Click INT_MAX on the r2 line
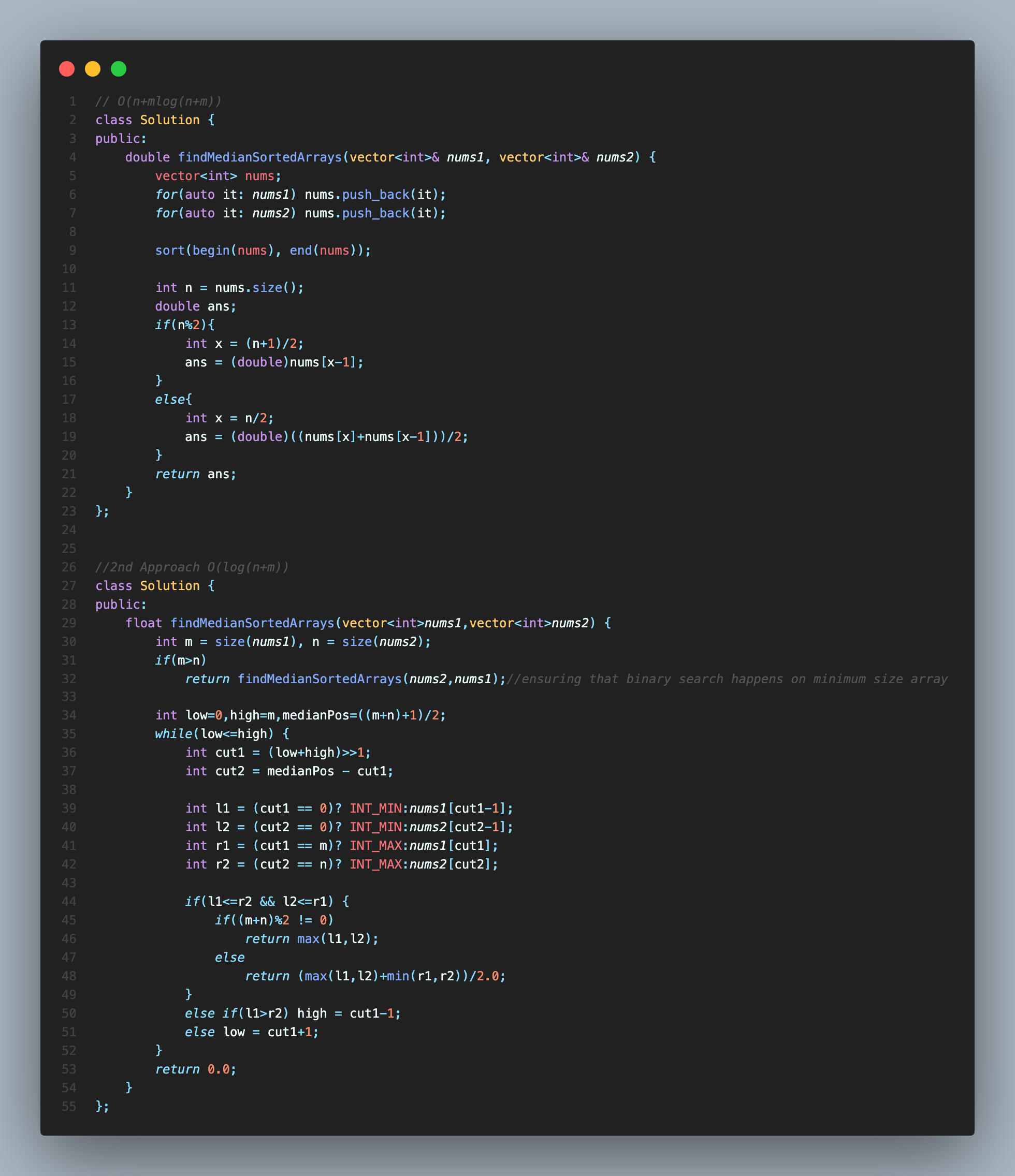This screenshot has width=1015, height=1176. point(375,864)
